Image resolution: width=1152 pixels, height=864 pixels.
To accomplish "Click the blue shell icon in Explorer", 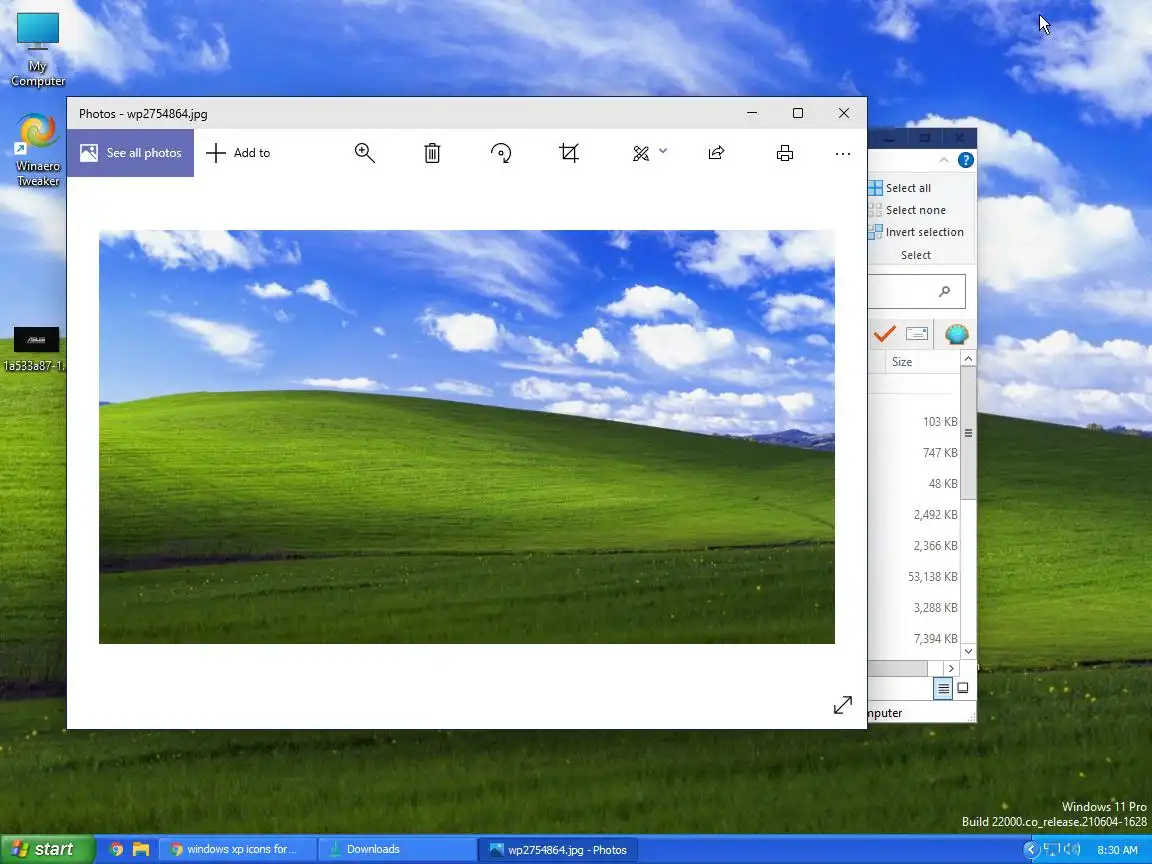I will [x=956, y=334].
